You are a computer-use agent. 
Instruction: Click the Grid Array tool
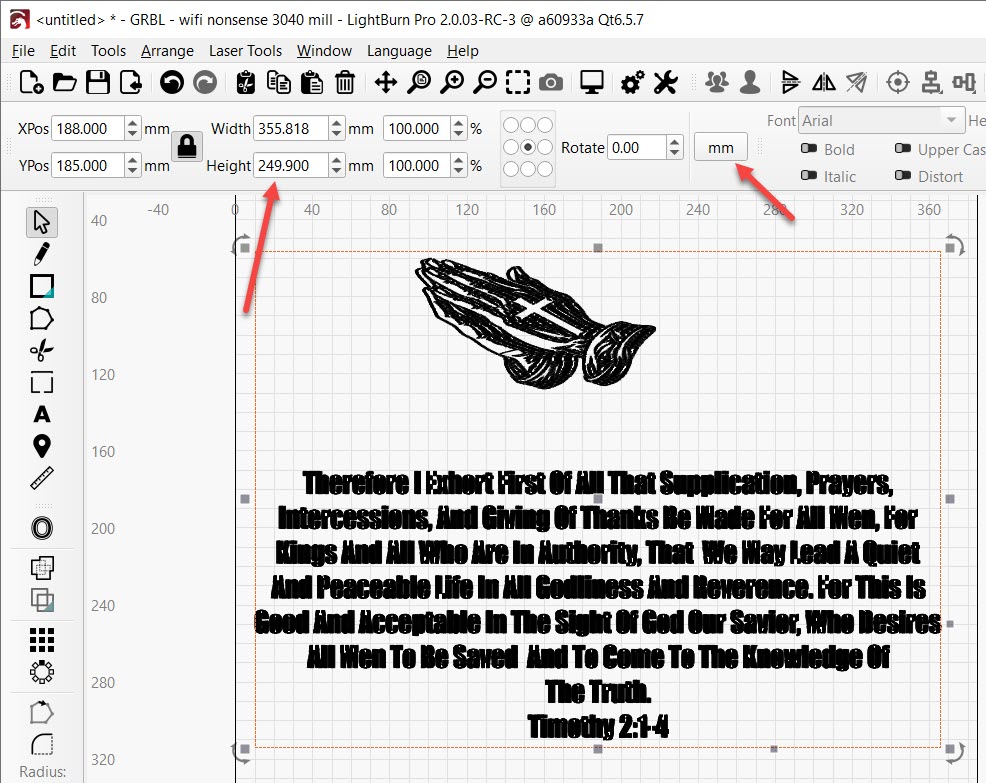click(x=42, y=640)
